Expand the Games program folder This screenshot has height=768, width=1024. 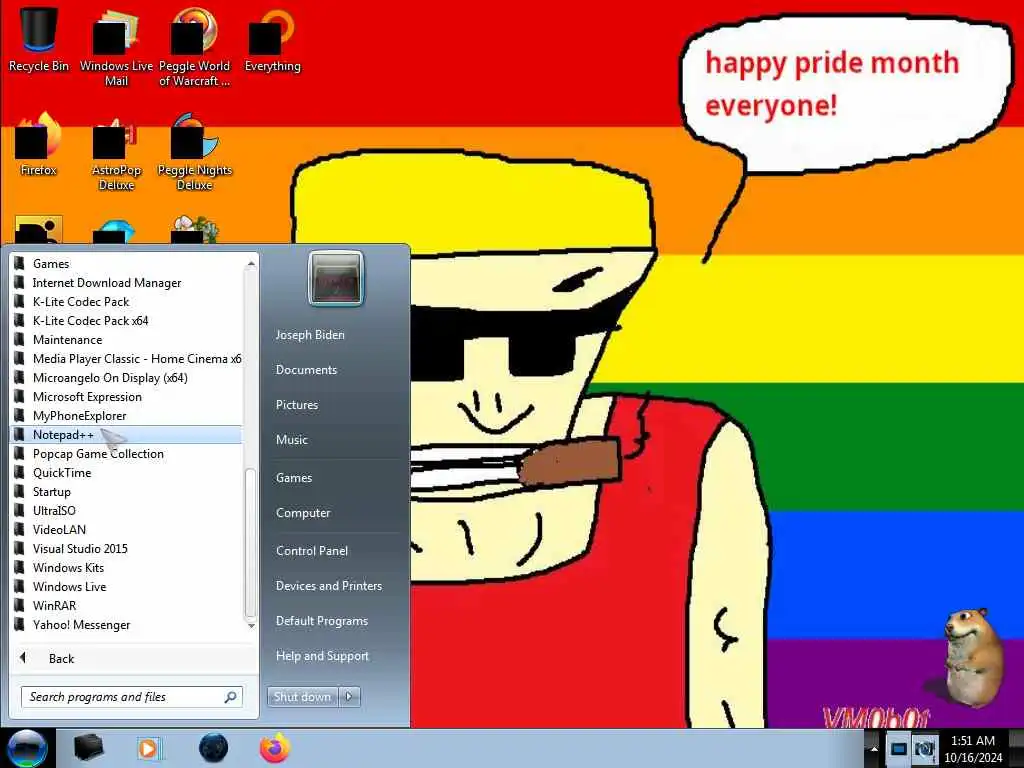pos(125,264)
